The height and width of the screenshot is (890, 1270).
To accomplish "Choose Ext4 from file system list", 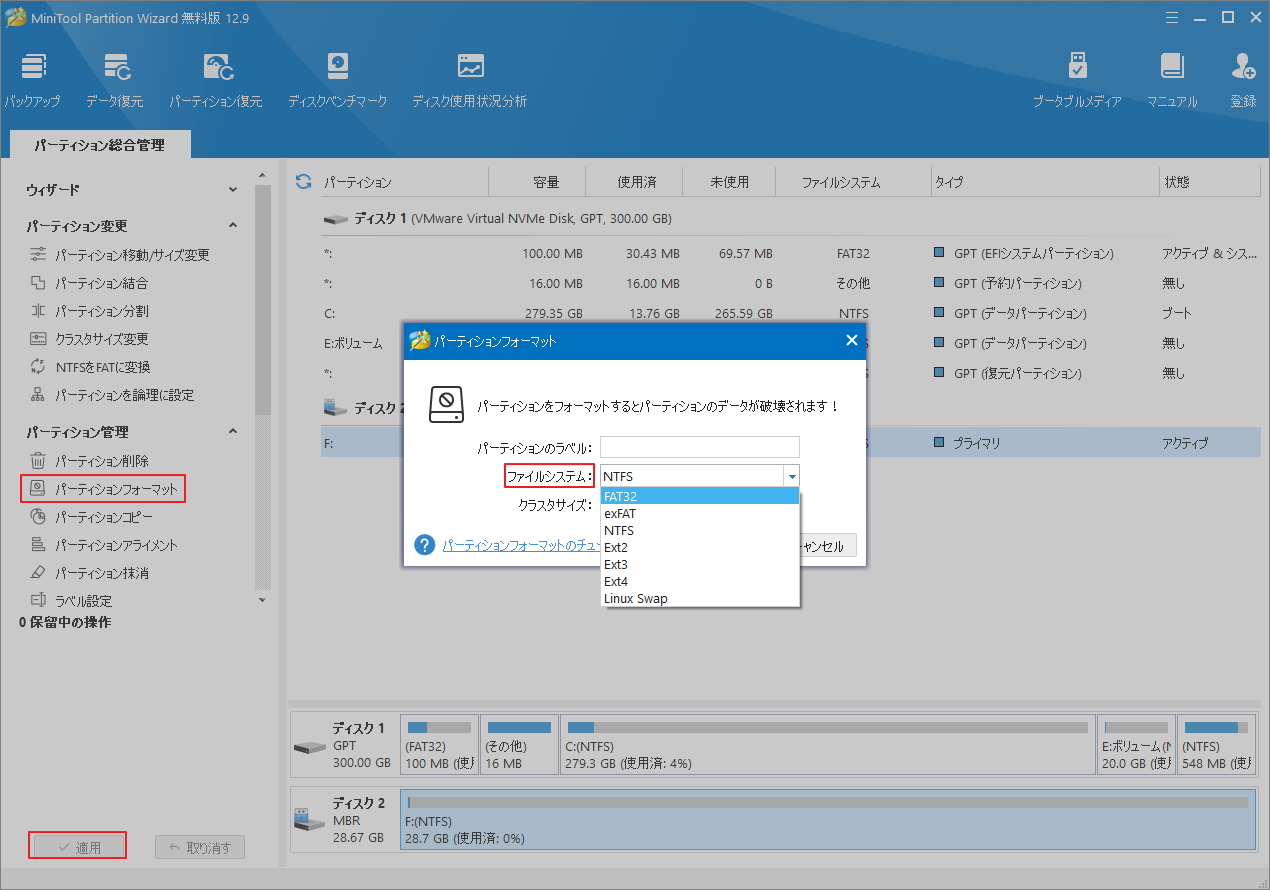I will (x=700, y=581).
